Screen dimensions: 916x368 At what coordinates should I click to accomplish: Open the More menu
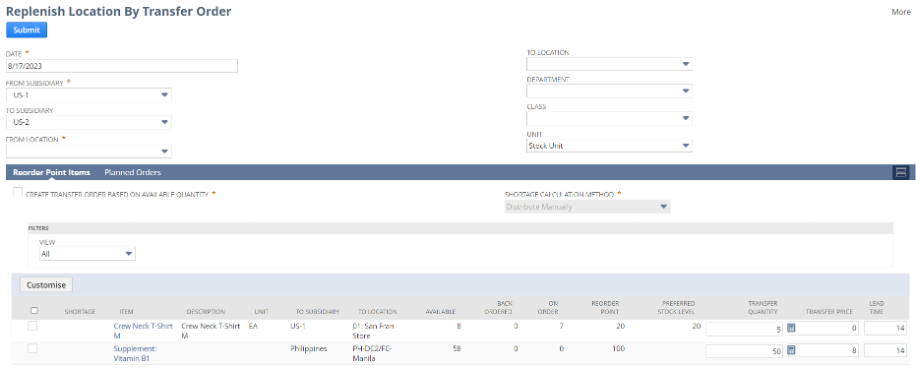pos(900,12)
